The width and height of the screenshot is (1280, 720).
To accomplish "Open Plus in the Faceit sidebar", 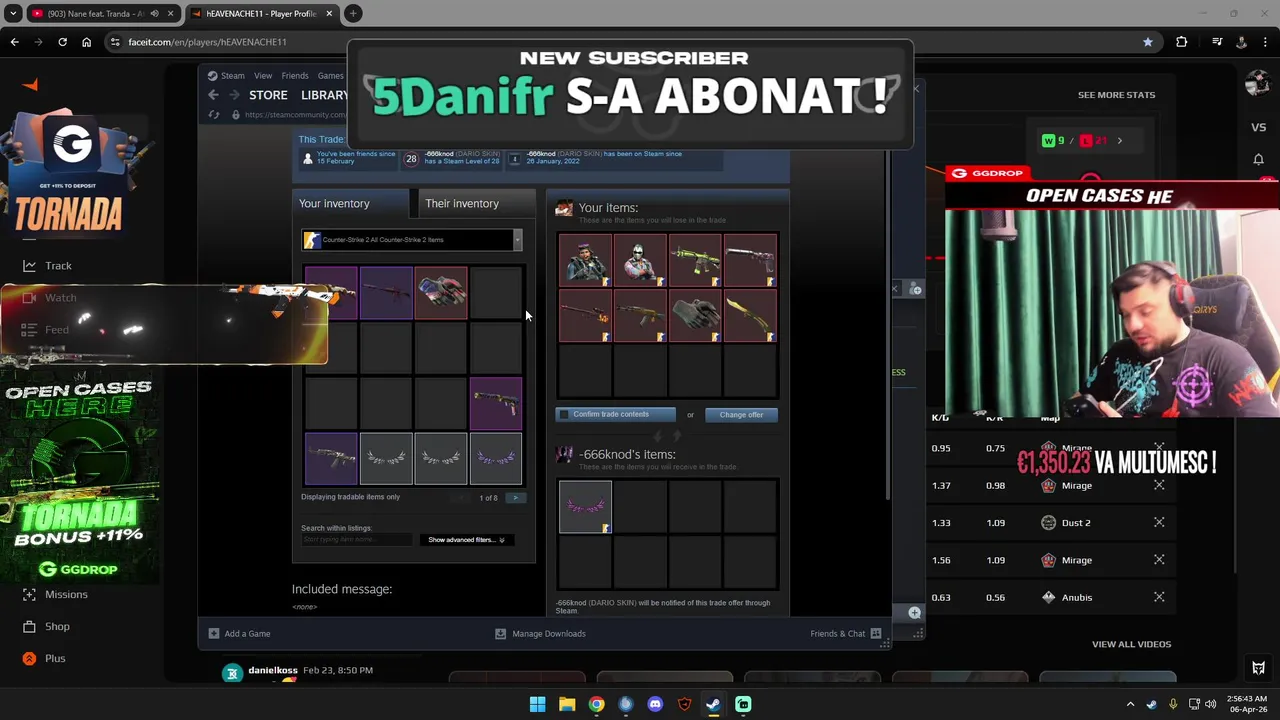I will [x=44, y=658].
